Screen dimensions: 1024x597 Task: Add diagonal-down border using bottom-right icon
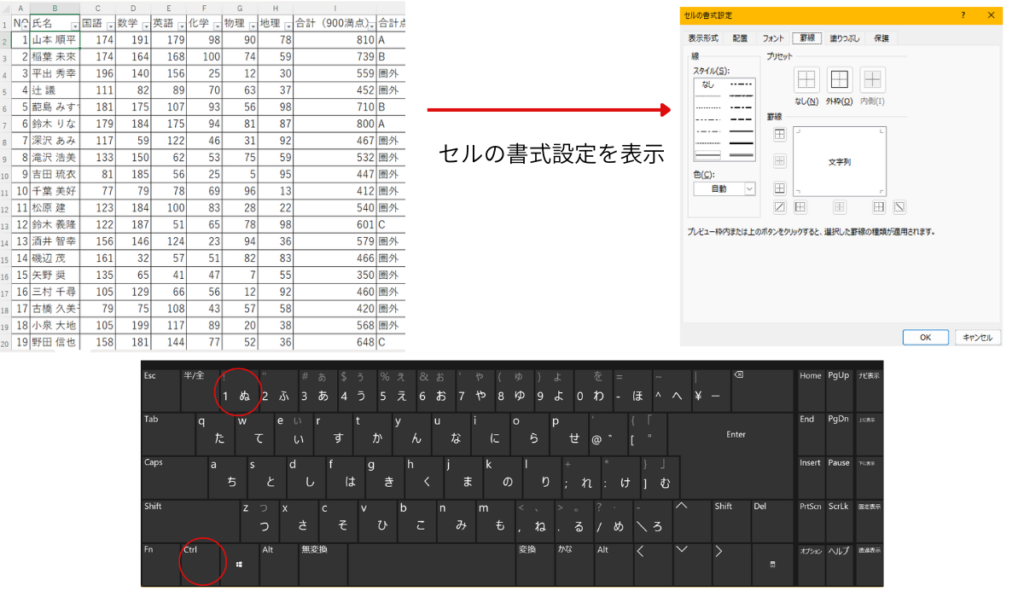click(x=899, y=207)
